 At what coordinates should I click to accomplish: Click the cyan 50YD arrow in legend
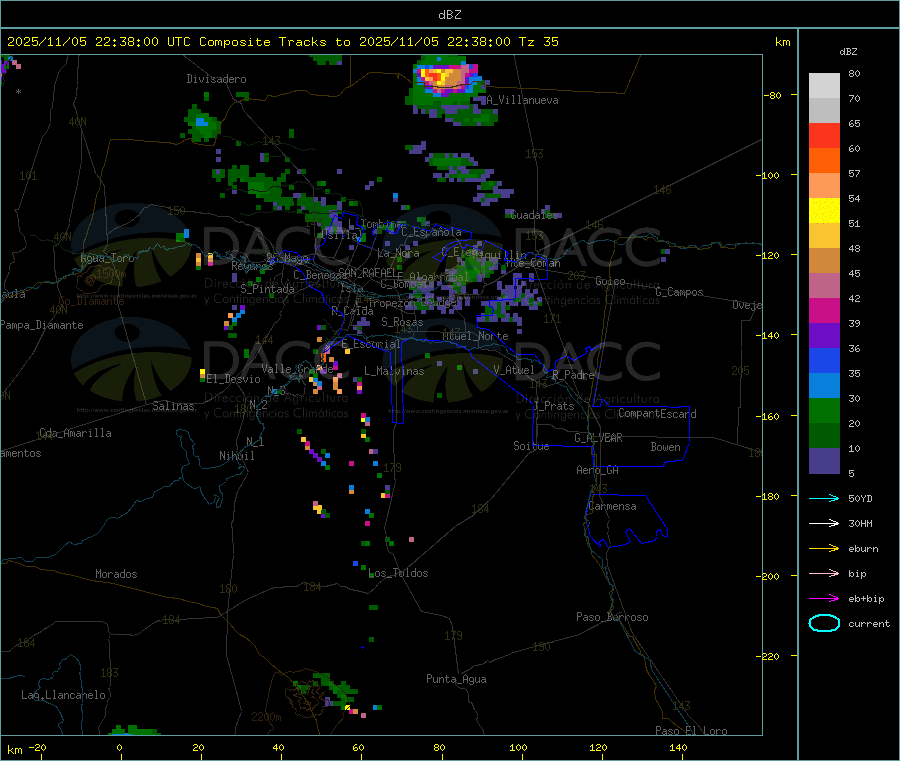tap(824, 498)
